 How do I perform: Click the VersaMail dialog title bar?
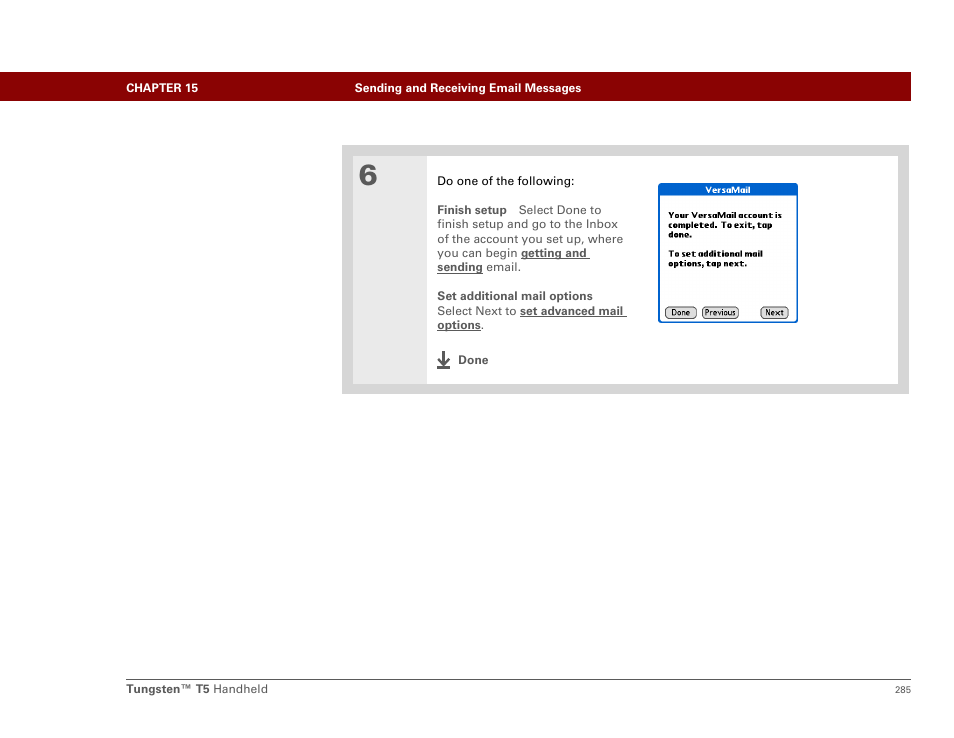(728, 190)
